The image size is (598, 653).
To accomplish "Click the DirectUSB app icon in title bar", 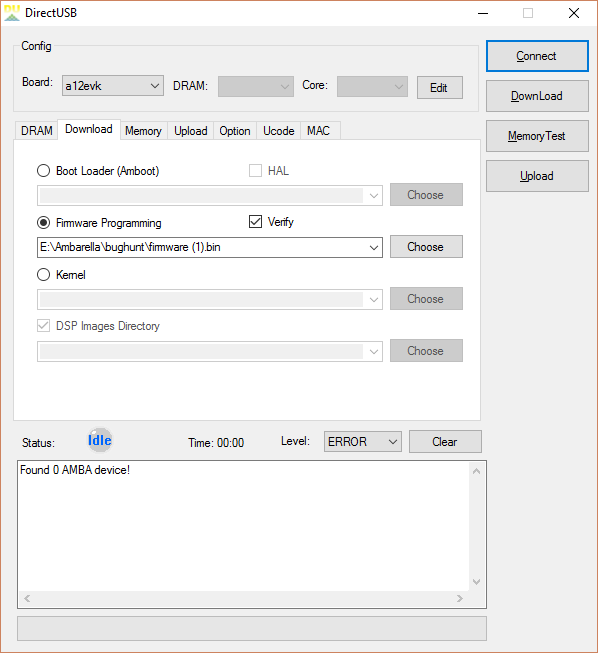I will tap(12, 13).
